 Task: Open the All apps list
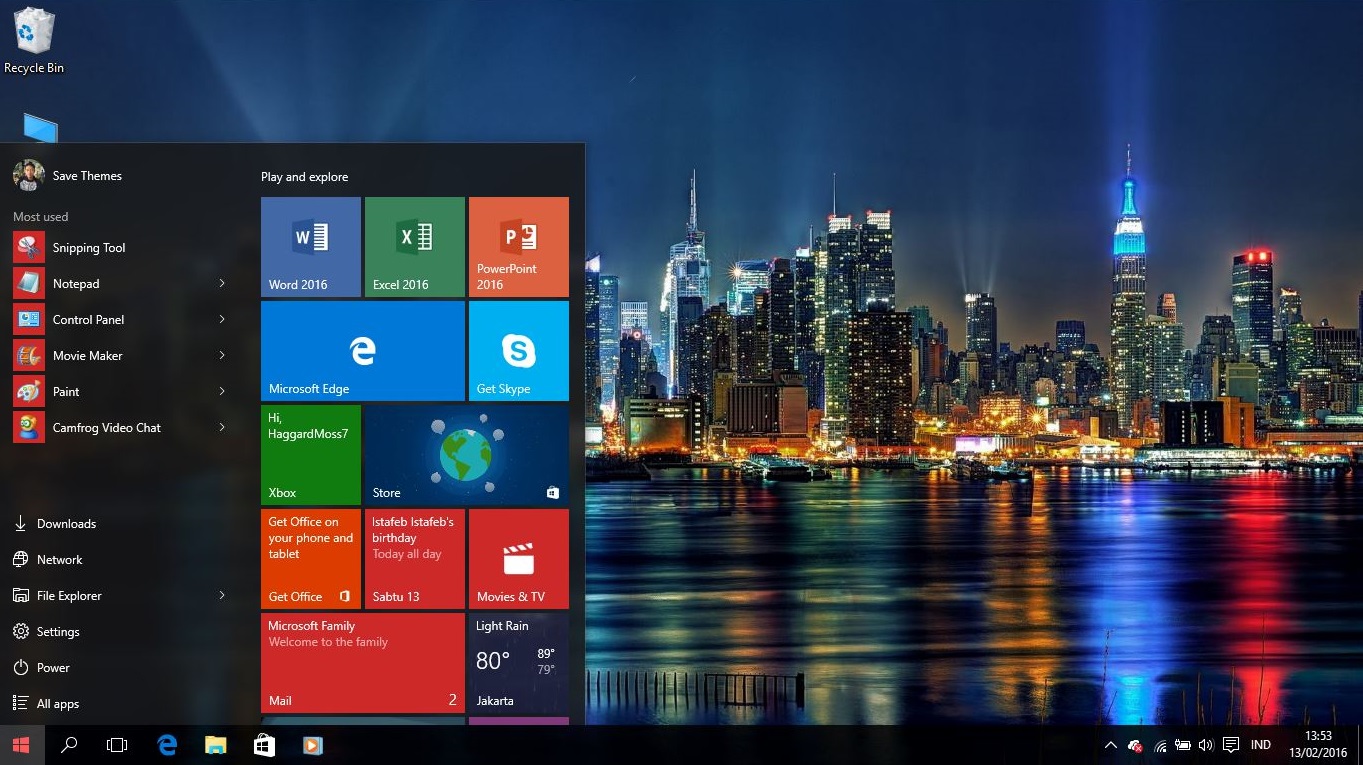(55, 703)
